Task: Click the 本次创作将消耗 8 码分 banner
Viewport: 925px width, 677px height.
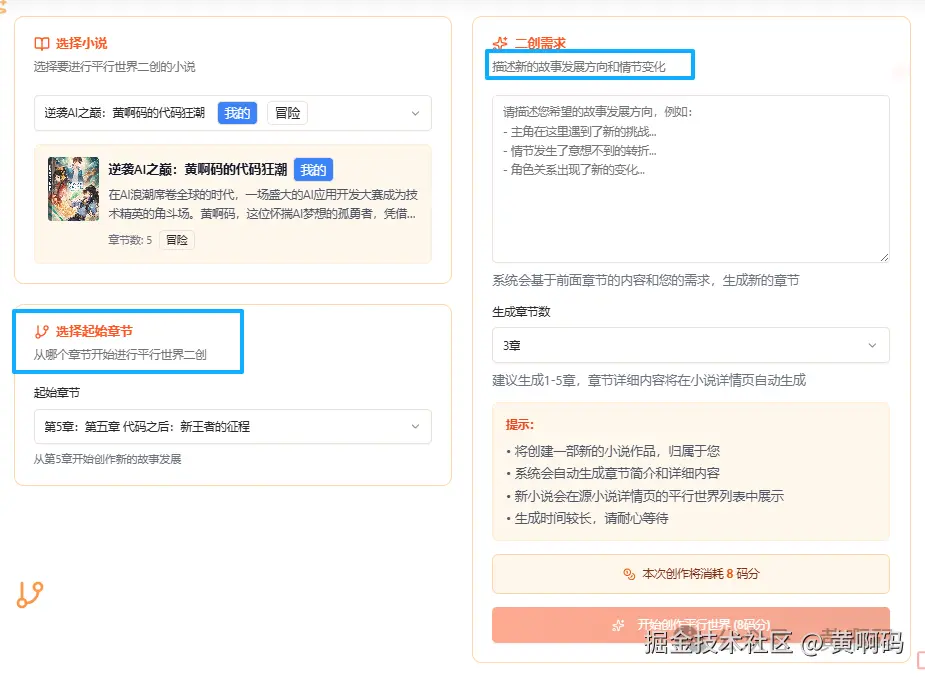Action: coord(690,573)
